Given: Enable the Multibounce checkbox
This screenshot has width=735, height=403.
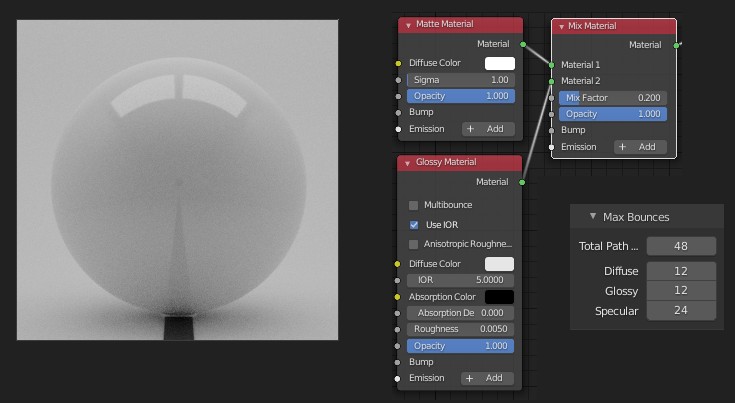Looking at the screenshot, I should coord(414,205).
